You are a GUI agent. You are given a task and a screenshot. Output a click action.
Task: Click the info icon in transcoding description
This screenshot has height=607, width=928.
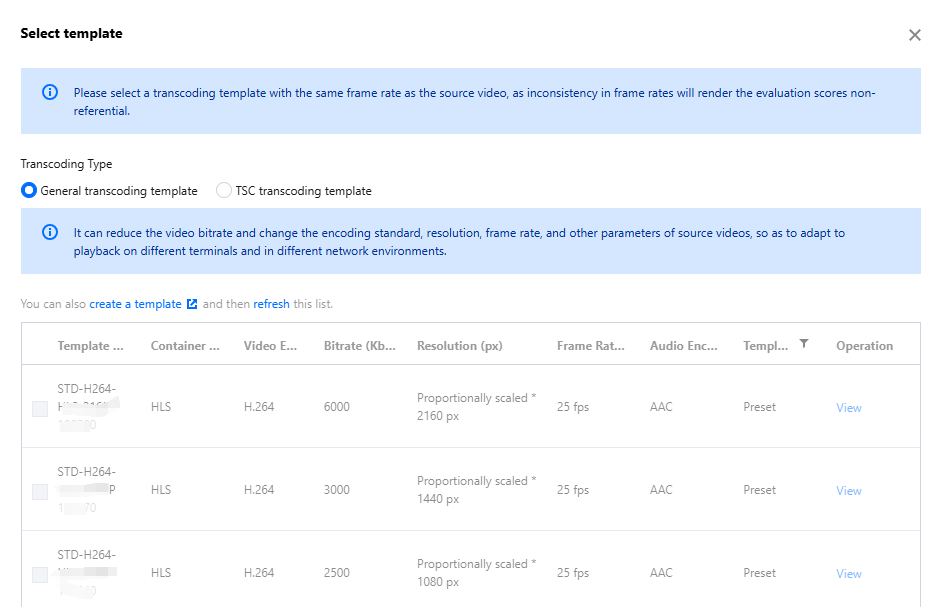tap(49, 232)
